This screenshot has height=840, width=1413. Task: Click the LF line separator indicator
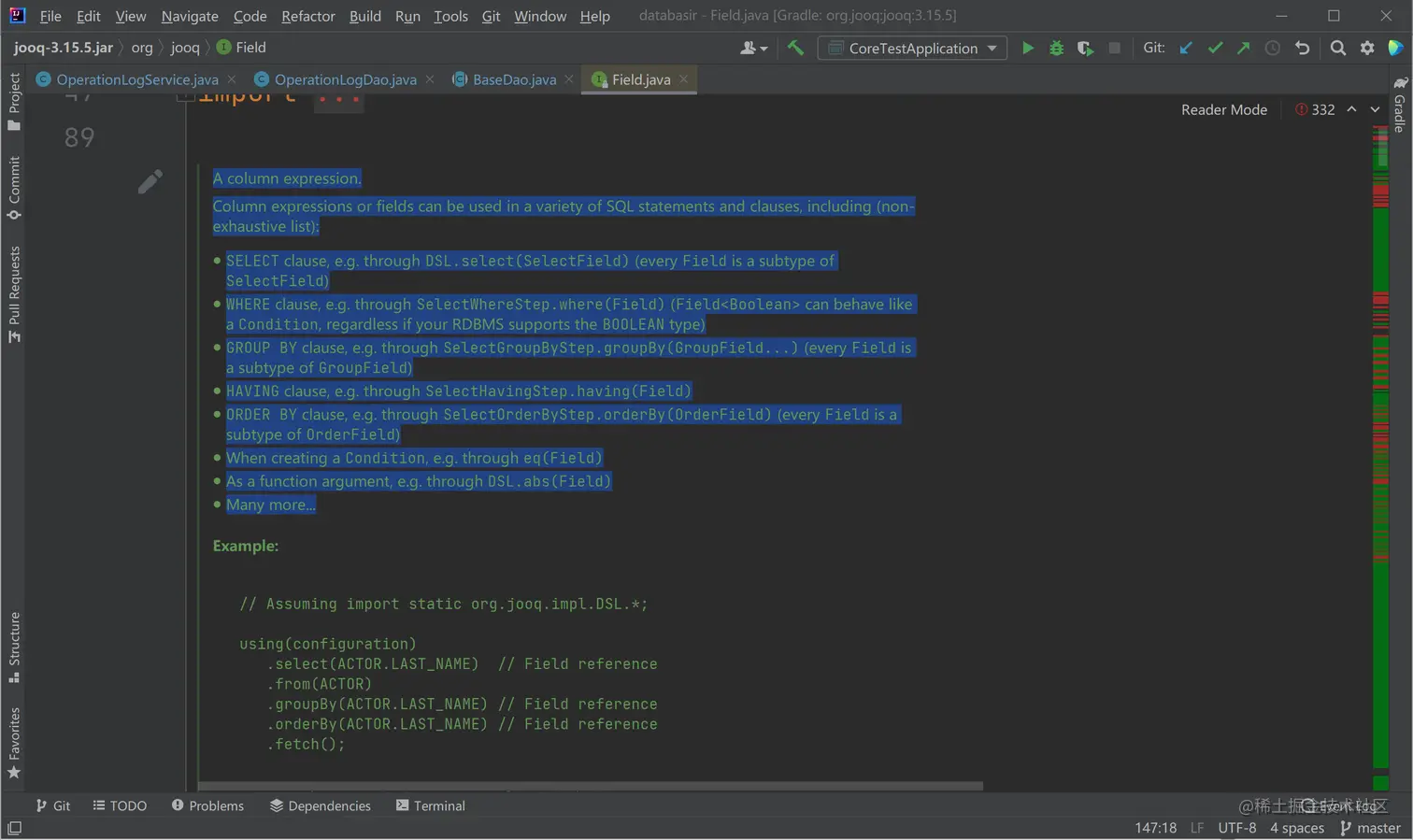(1197, 828)
